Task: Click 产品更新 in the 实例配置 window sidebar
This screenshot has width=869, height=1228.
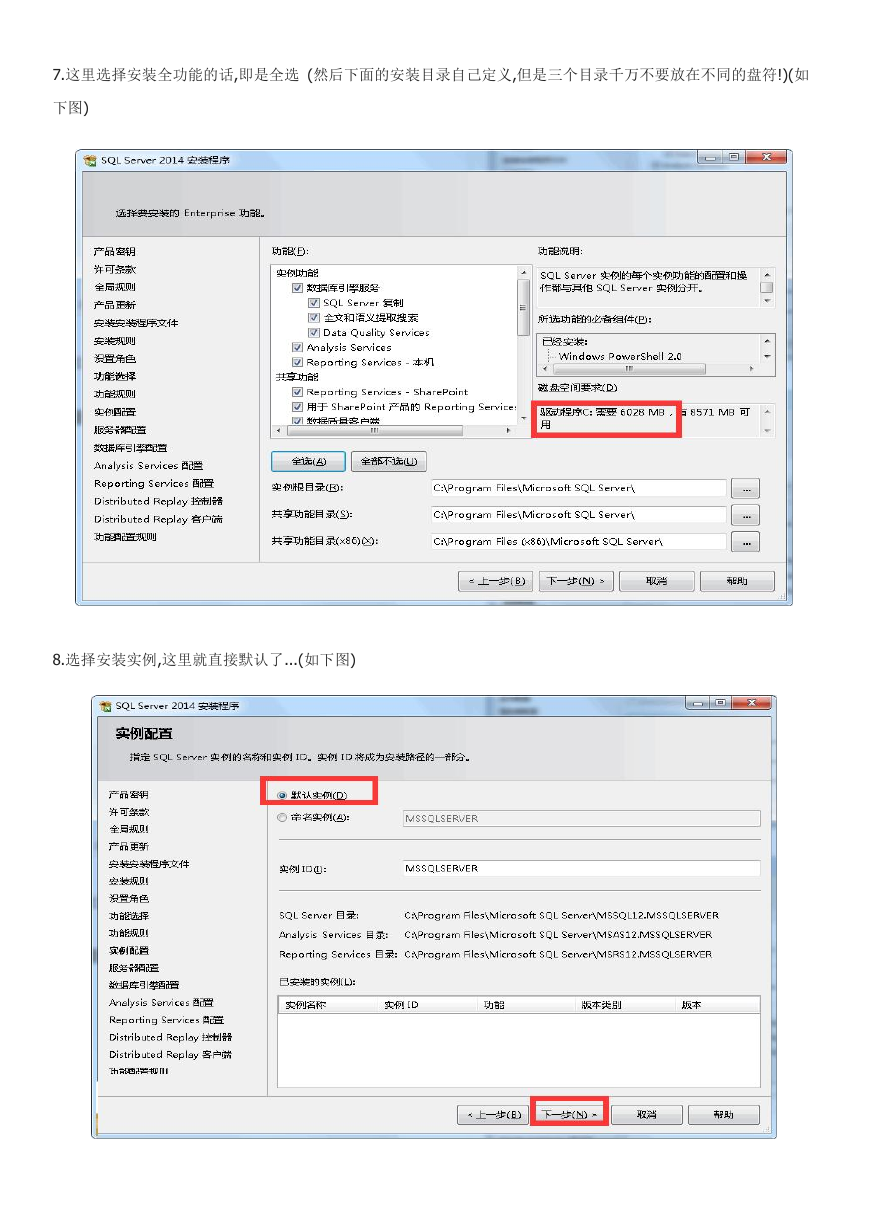Action: point(129,846)
